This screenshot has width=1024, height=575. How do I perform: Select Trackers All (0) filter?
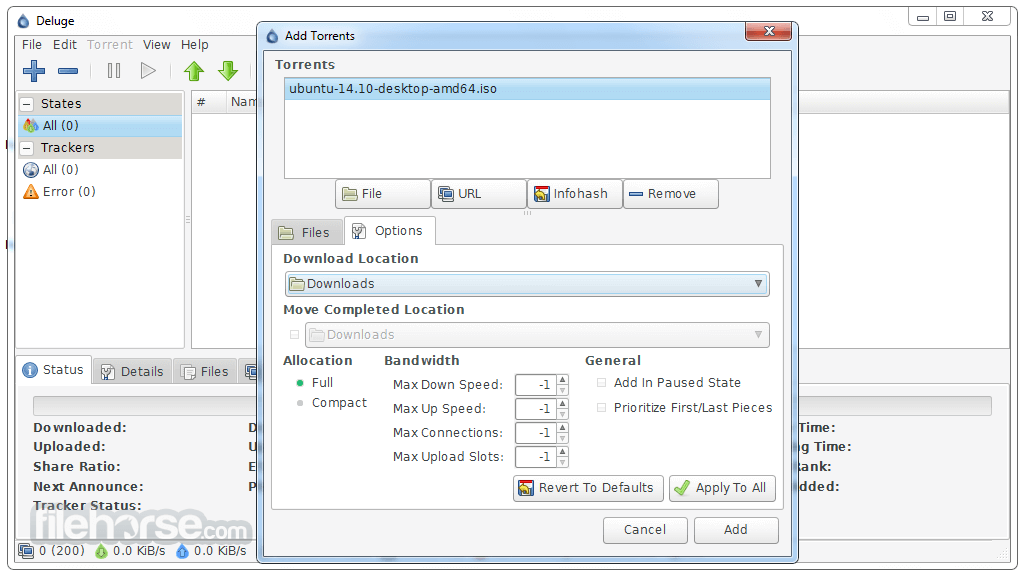point(101,170)
